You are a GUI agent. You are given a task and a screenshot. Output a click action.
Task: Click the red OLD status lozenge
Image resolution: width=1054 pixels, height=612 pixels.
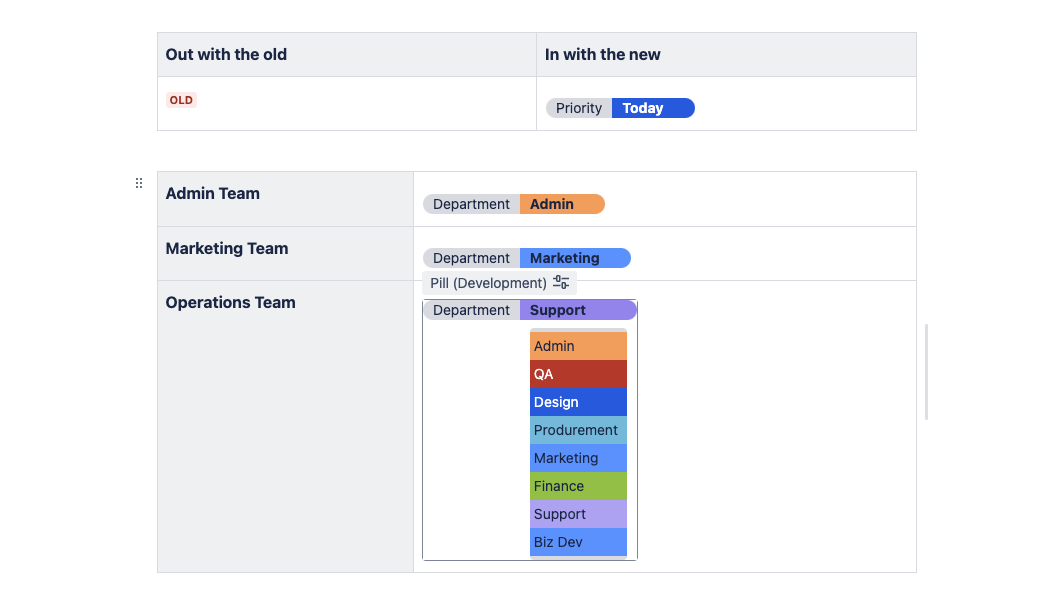pos(181,100)
